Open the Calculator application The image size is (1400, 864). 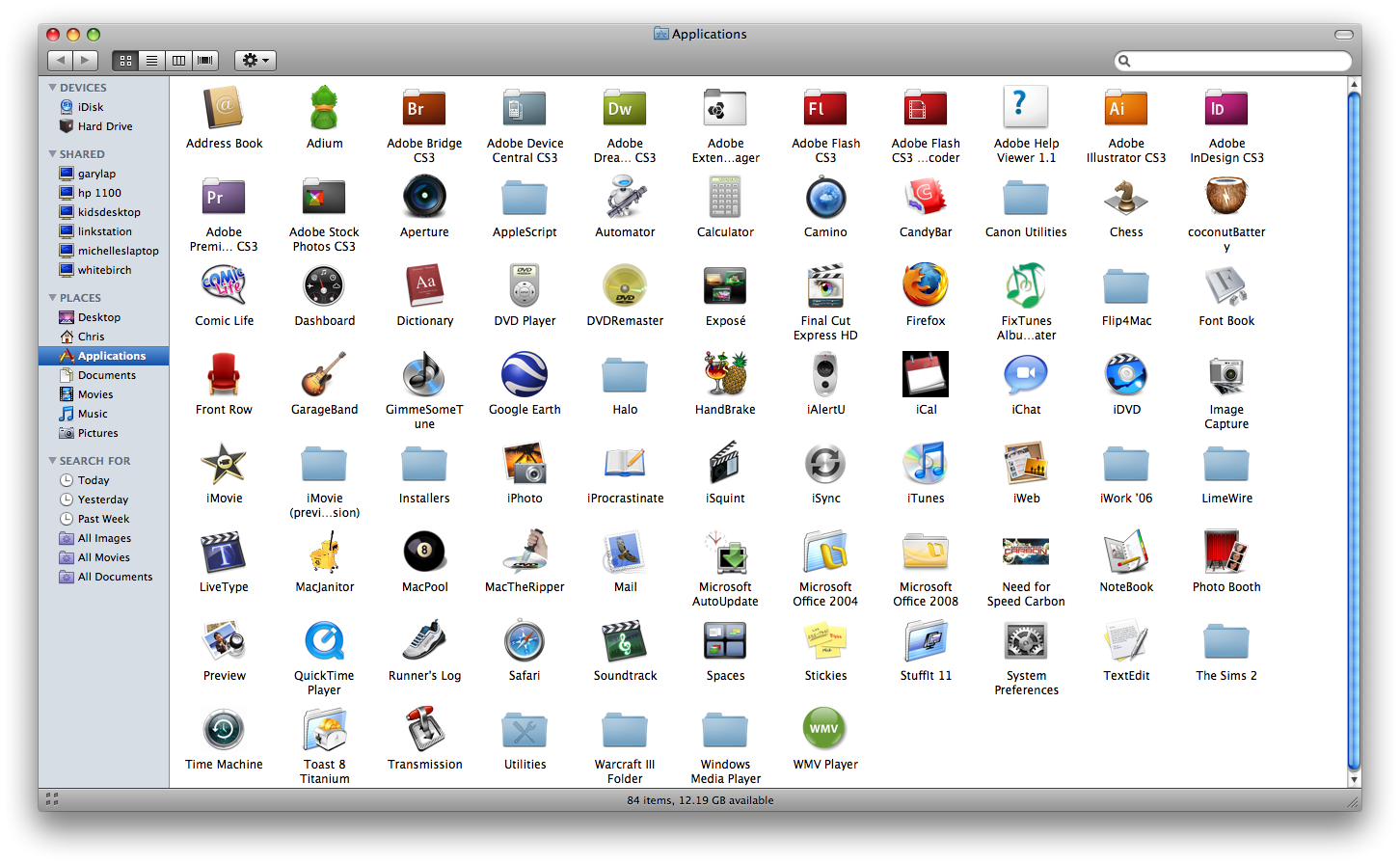[725, 197]
